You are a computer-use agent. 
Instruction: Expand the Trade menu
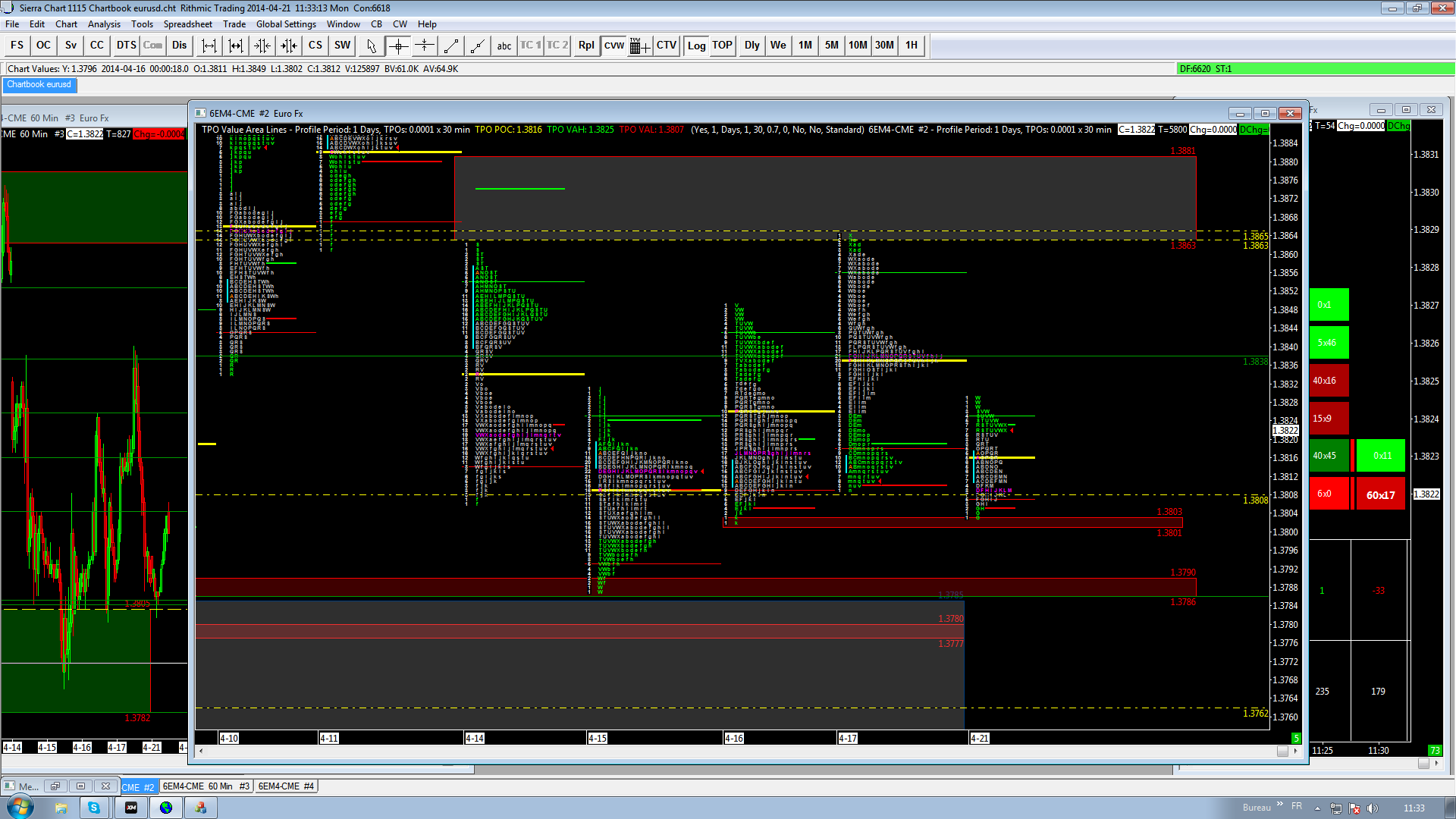point(234,24)
